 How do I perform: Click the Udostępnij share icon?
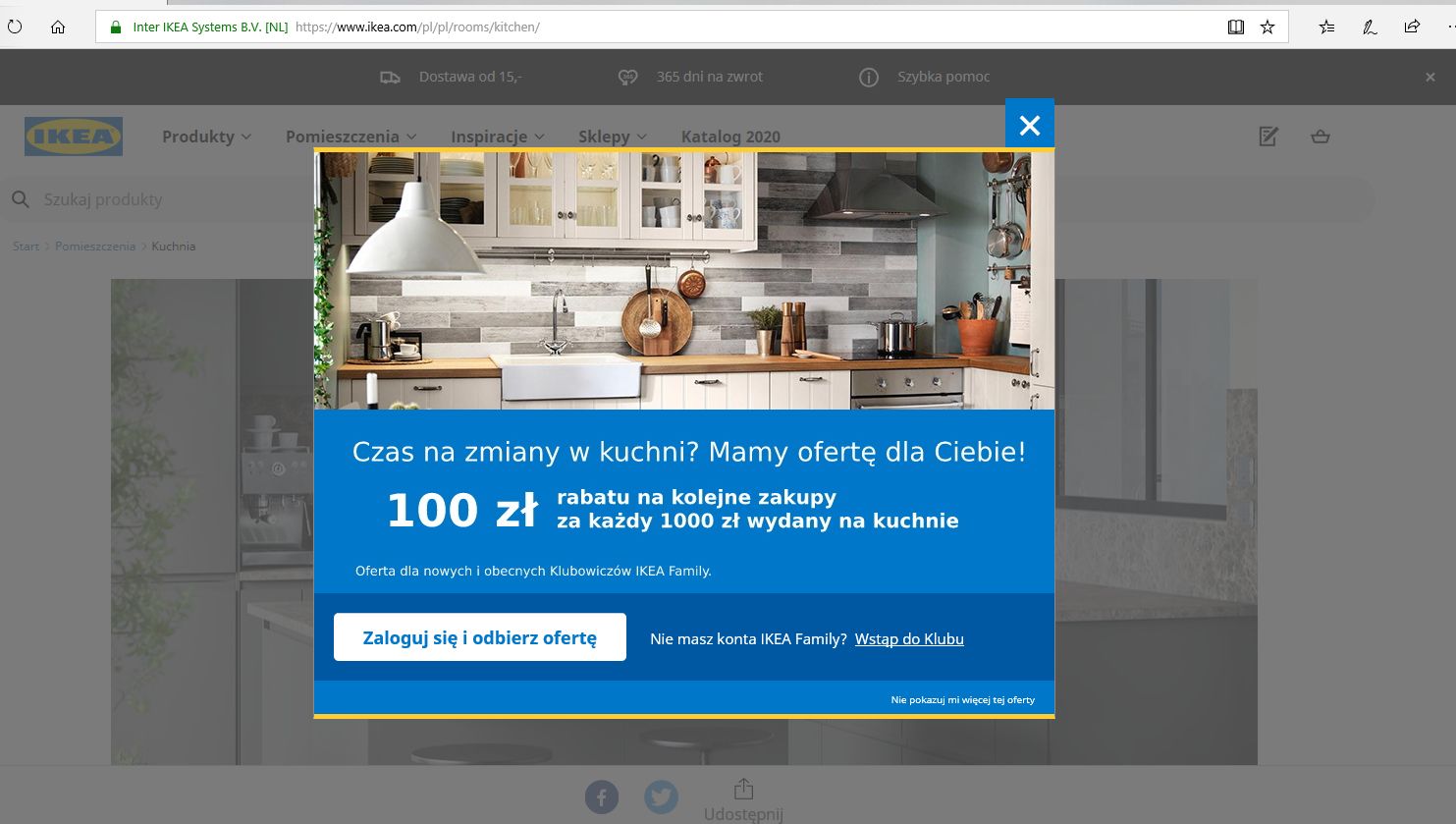743,789
